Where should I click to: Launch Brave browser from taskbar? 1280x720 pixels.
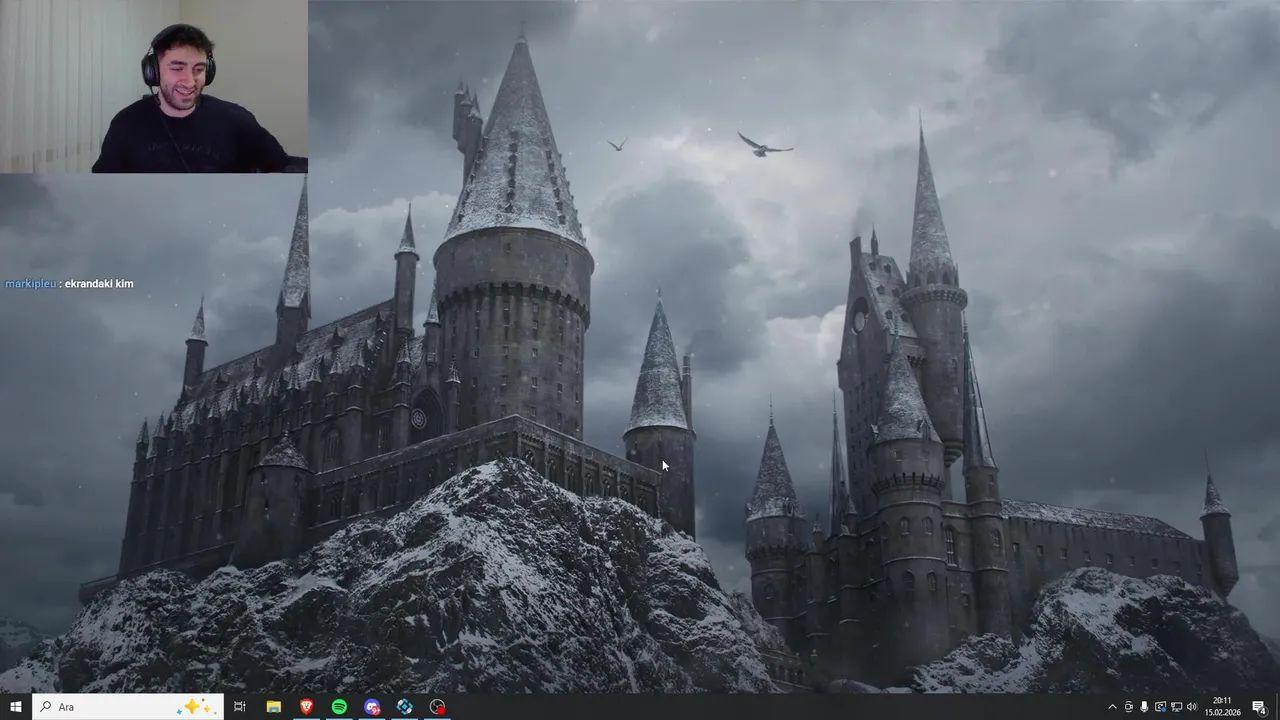click(306, 707)
